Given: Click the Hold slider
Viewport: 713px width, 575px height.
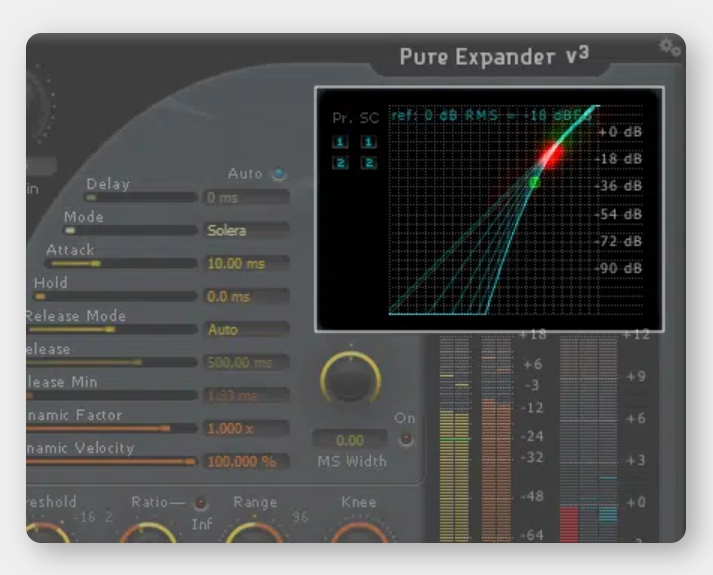Looking at the screenshot, I should [x=115, y=296].
